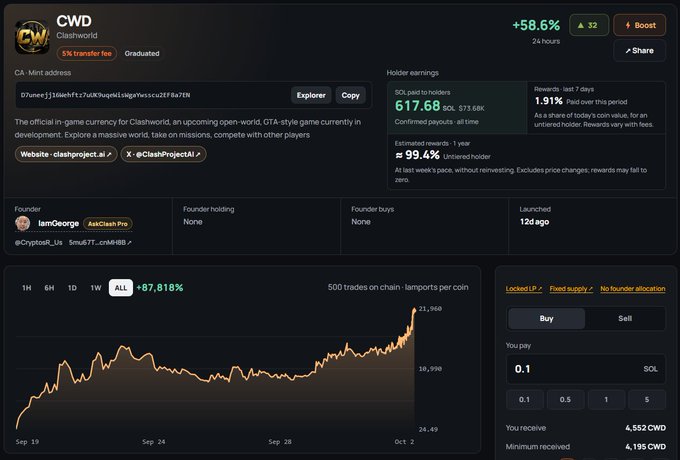Screen dimensions: 680x460
Task: Select the Buy tab
Action: point(546,319)
